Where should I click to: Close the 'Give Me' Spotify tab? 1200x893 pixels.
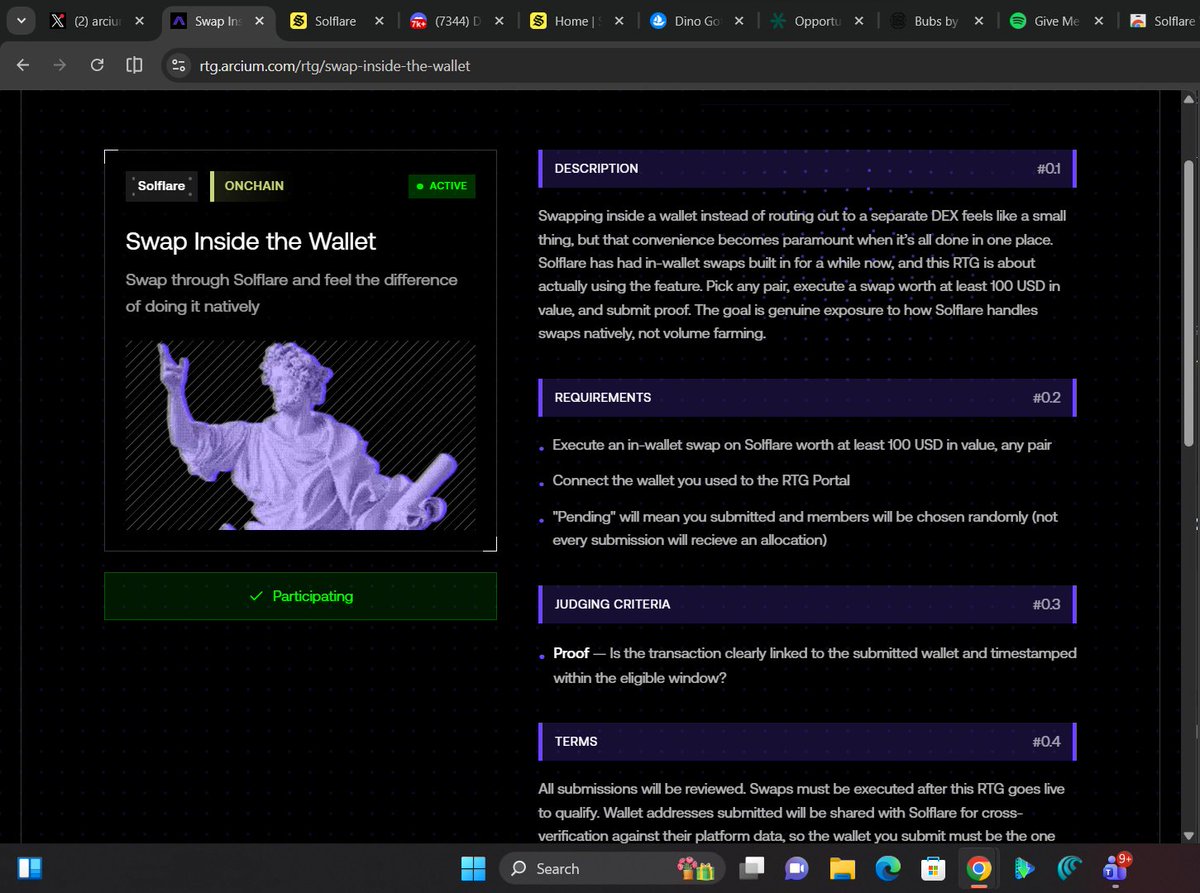pyautogui.click(x=1099, y=21)
